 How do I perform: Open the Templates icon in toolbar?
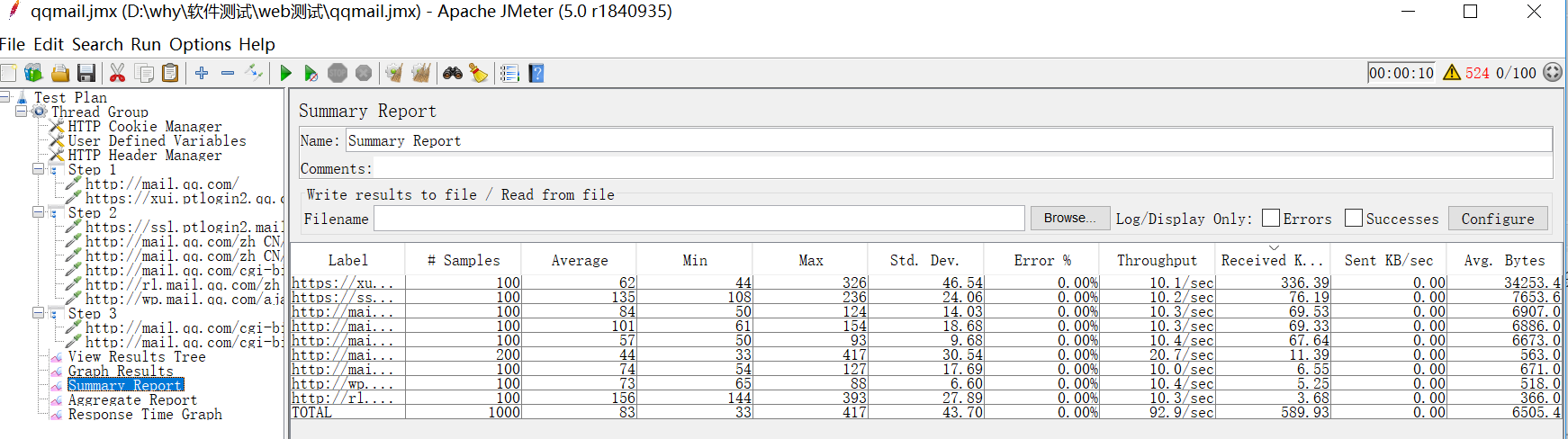34,73
